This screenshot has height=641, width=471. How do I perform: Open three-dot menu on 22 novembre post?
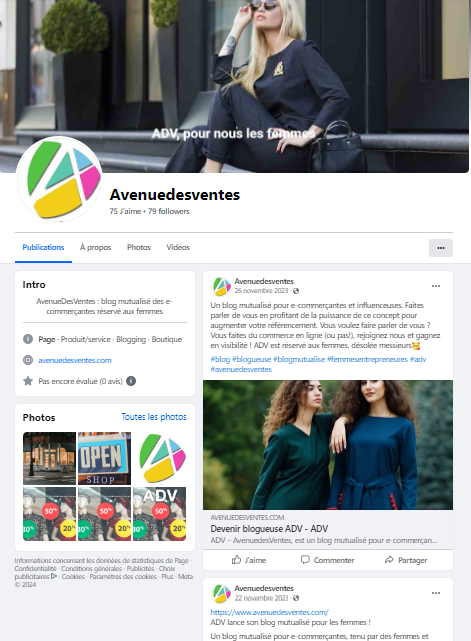pyautogui.click(x=436, y=593)
